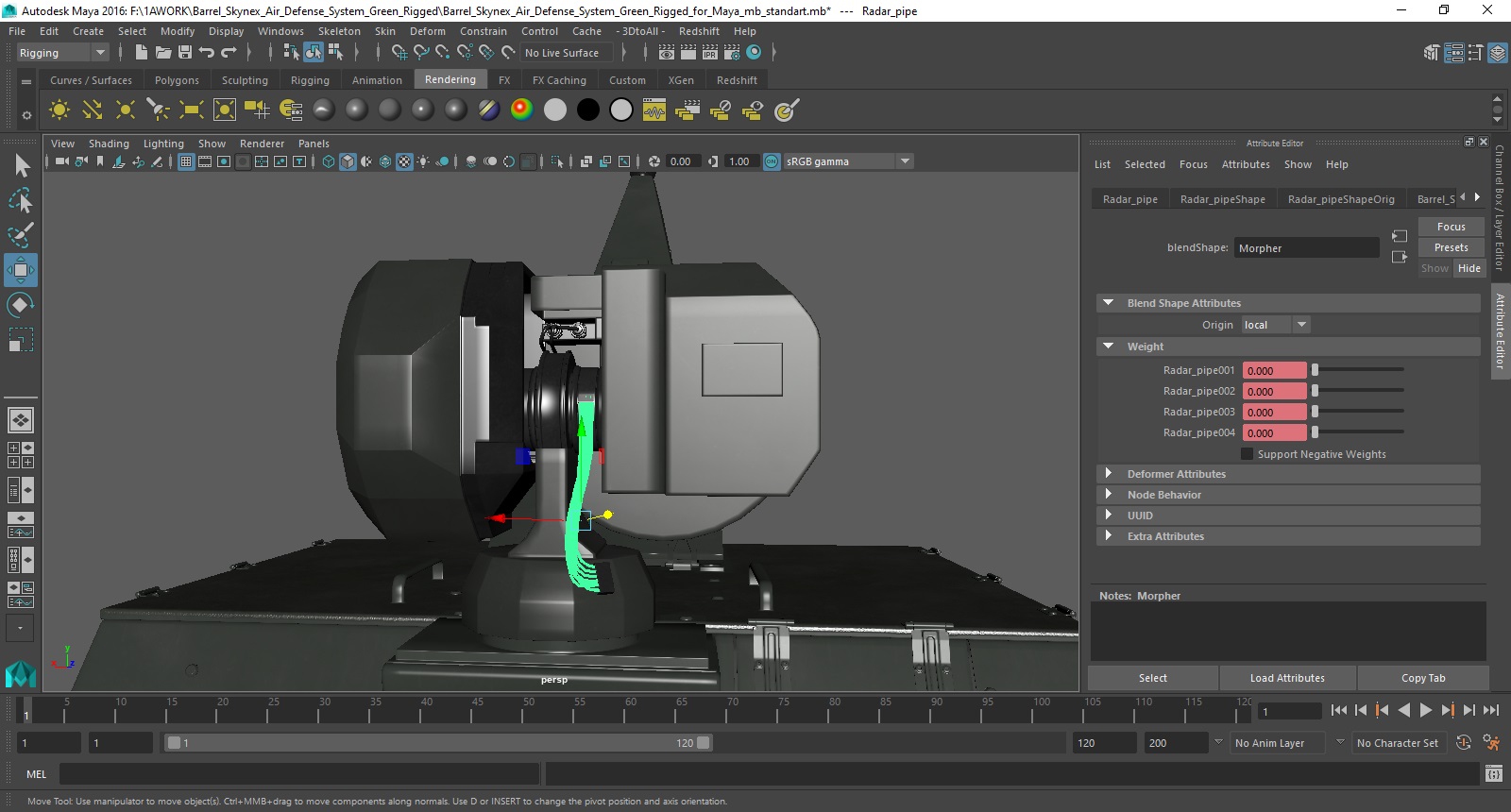
Task: Toggle smooth shade all cube icon
Action: pyautogui.click(x=348, y=161)
